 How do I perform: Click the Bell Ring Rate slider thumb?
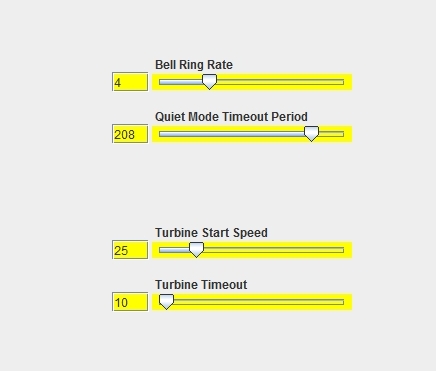[x=209, y=82]
